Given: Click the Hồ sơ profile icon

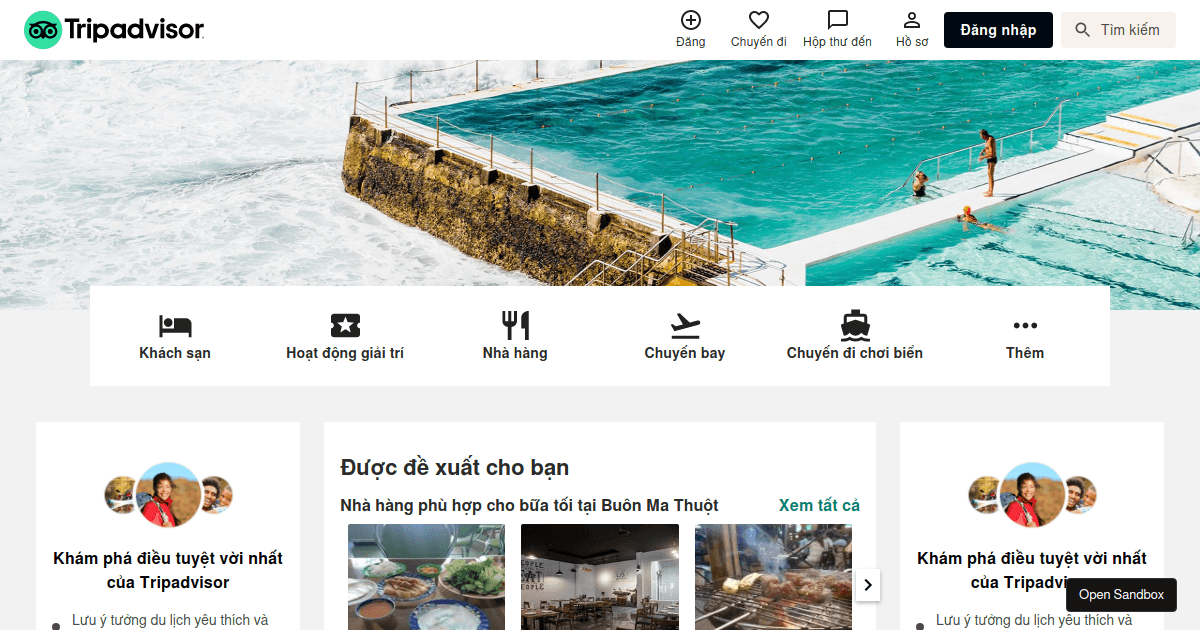Looking at the screenshot, I should click(911, 20).
